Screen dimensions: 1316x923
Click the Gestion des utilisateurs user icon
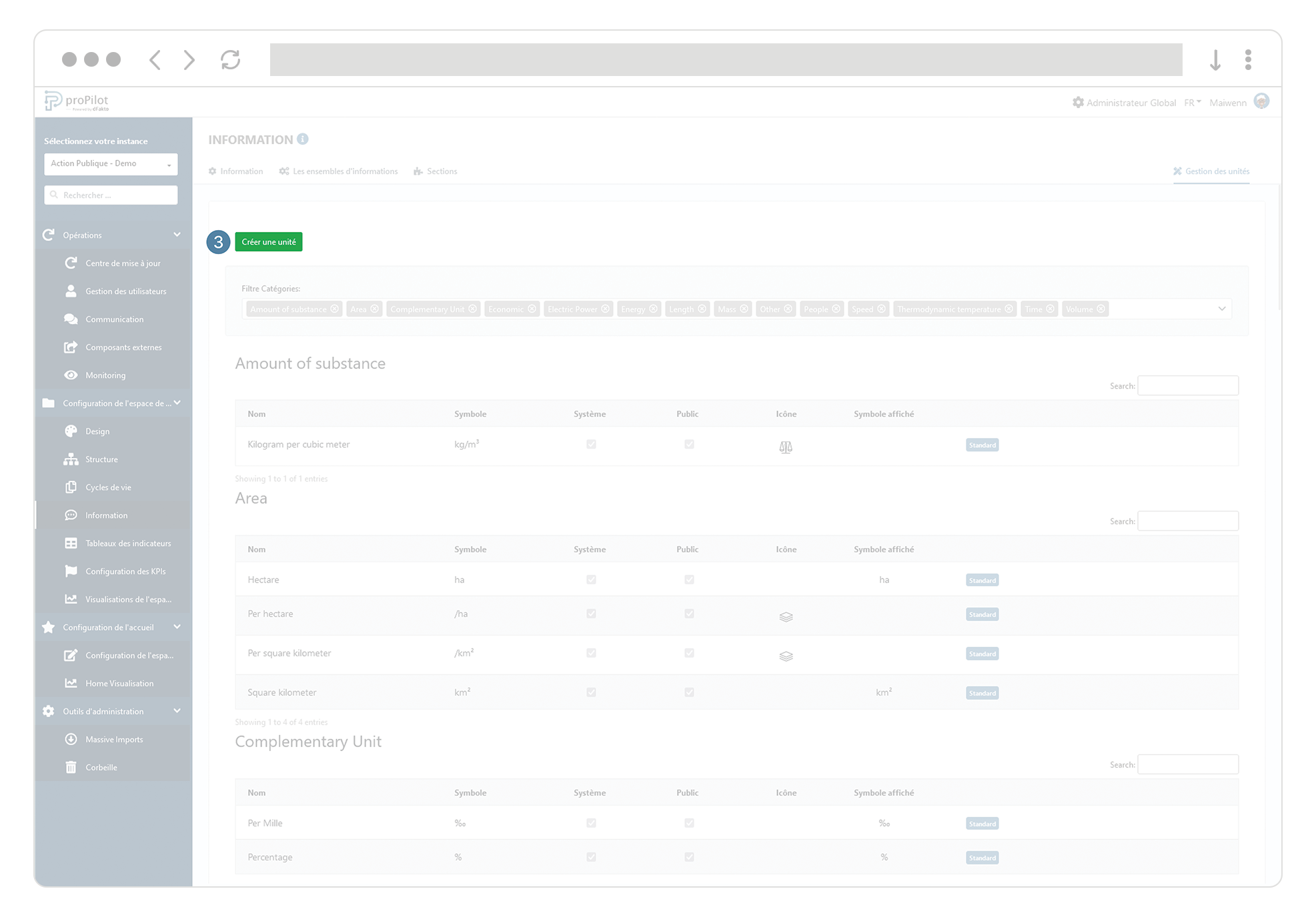(x=71, y=291)
